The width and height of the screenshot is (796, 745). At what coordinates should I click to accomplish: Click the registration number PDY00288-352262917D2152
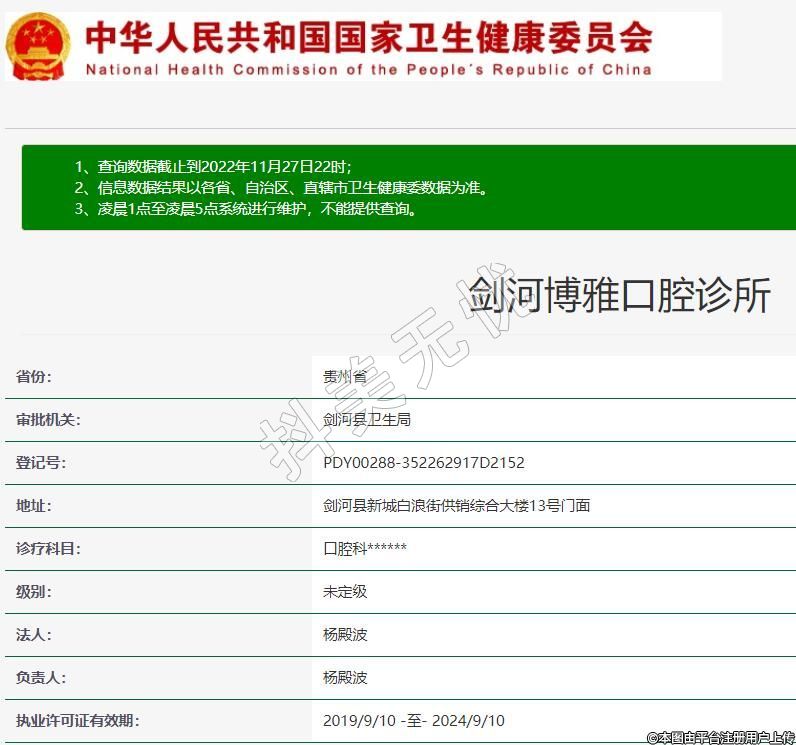tap(423, 463)
